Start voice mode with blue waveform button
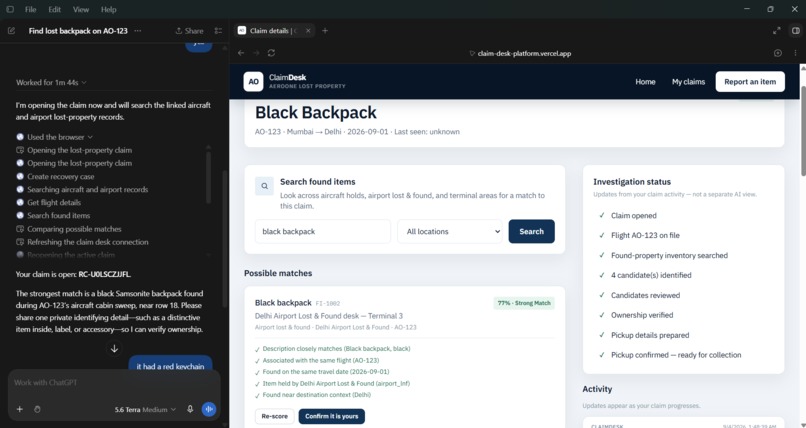 [209, 410]
